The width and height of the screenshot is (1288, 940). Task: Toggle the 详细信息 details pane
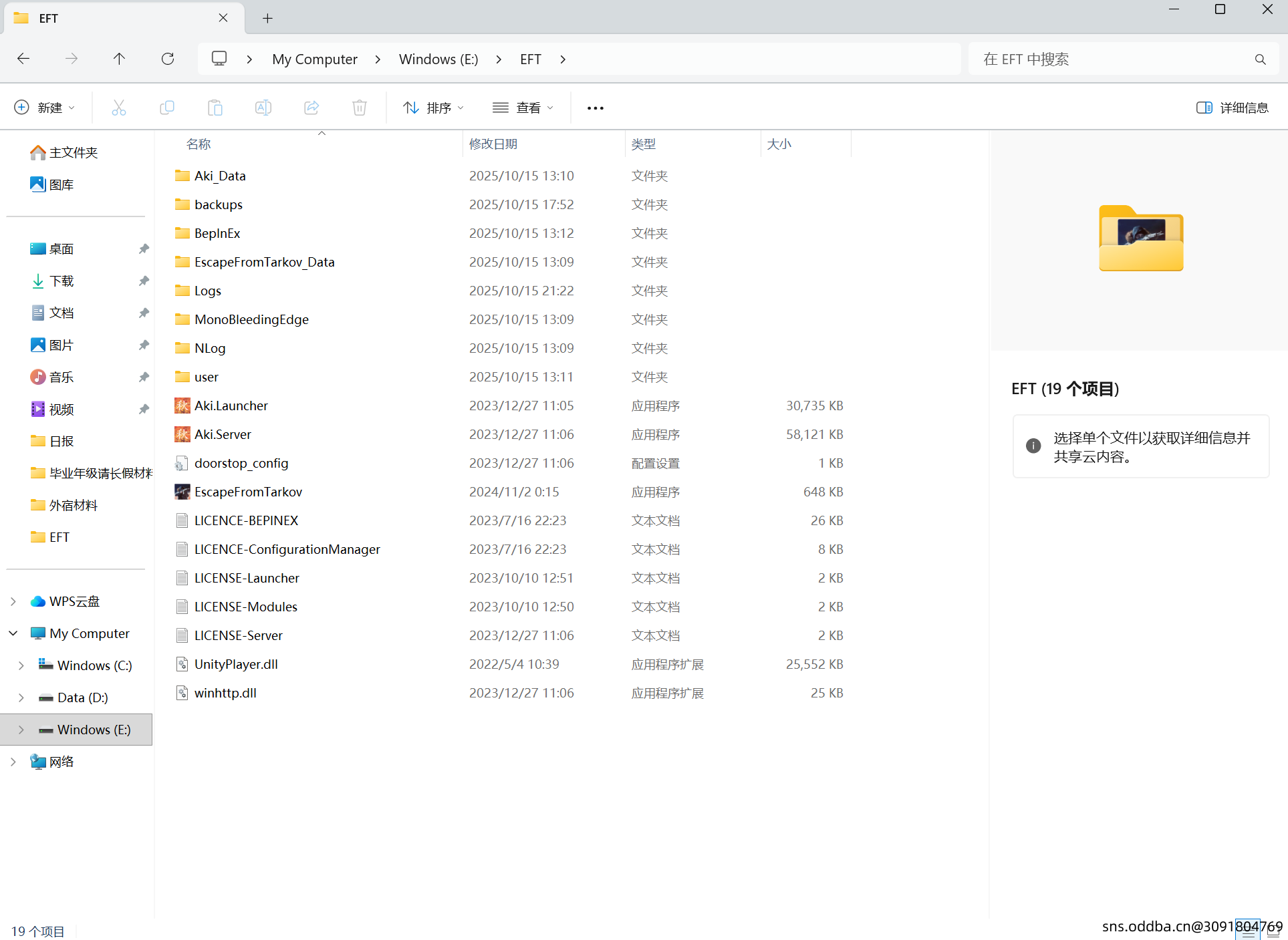[x=1232, y=108]
